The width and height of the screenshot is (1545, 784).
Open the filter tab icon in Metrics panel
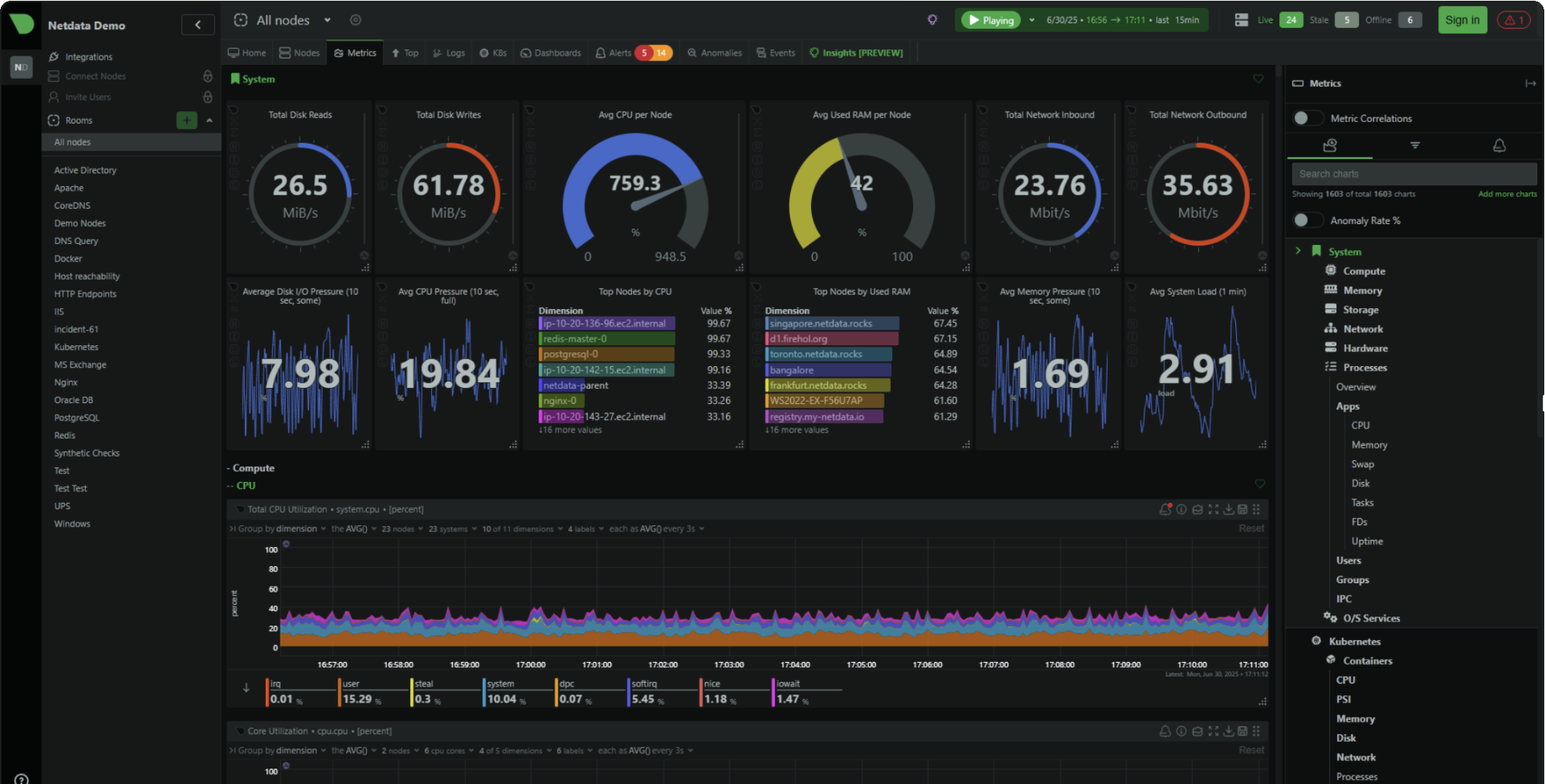(1414, 145)
